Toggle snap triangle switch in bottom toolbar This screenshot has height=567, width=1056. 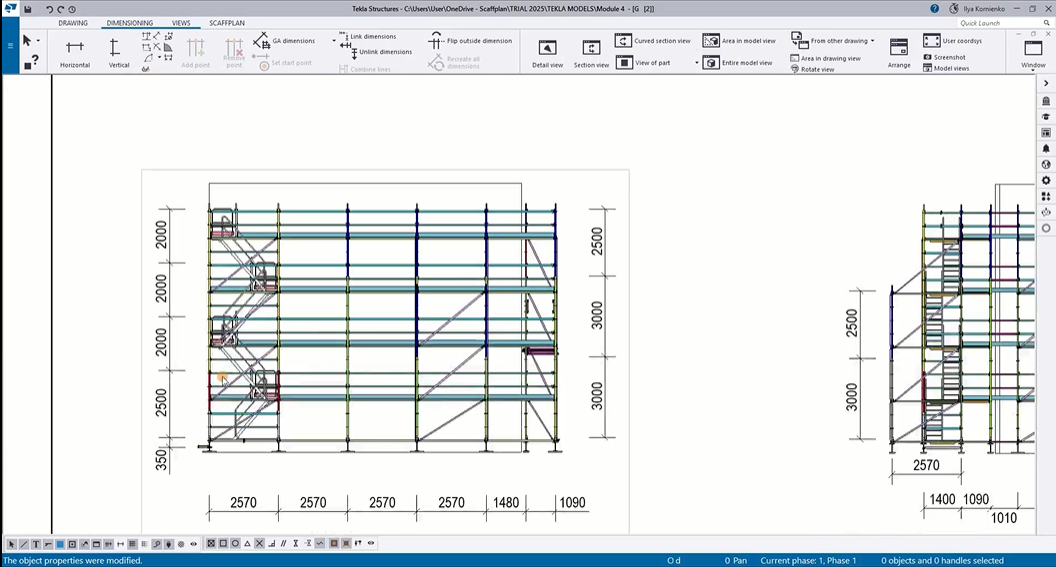tap(247, 543)
